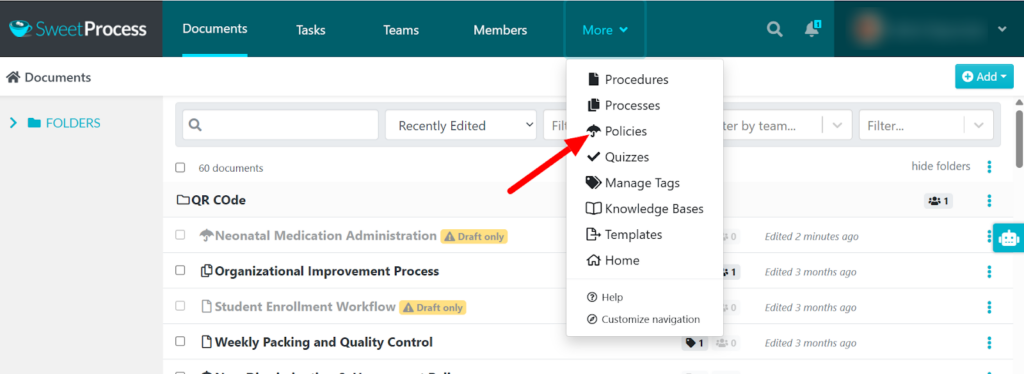Open three-dot menu for Student Enrollment Workflow
This screenshot has height=374, width=1024.
[989, 307]
